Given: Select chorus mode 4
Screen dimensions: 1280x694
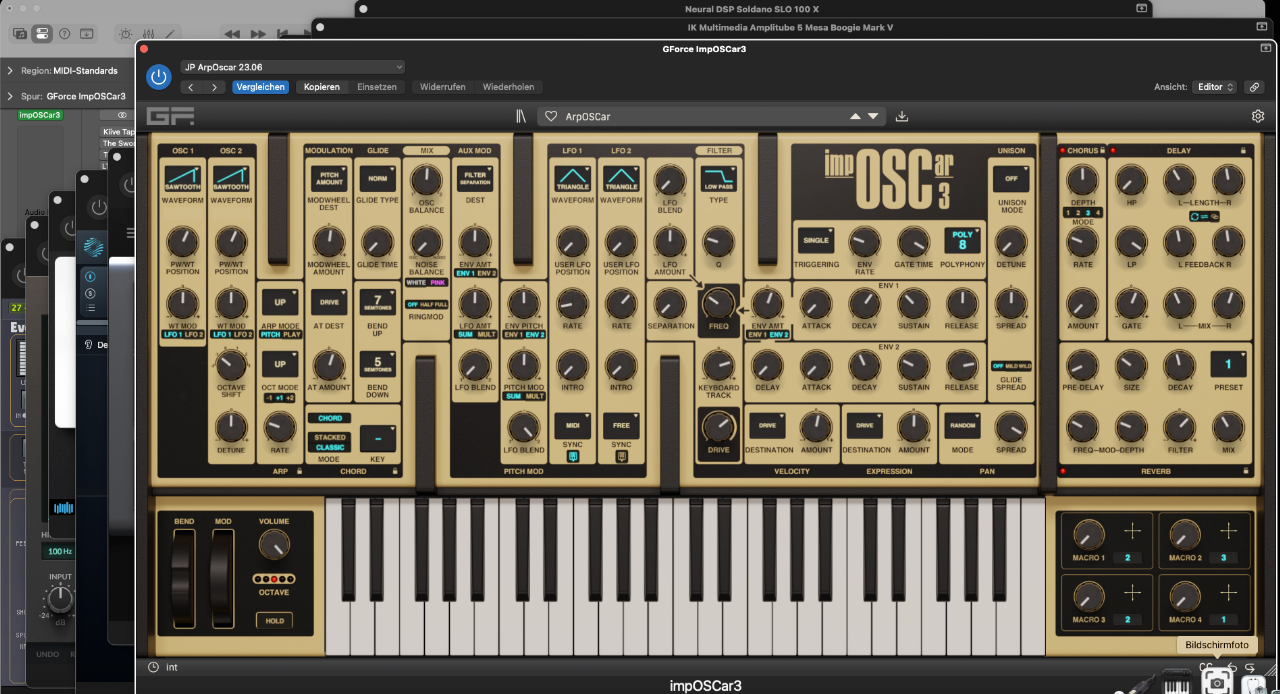Looking at the screenshot, I should tap(1098, 212).
